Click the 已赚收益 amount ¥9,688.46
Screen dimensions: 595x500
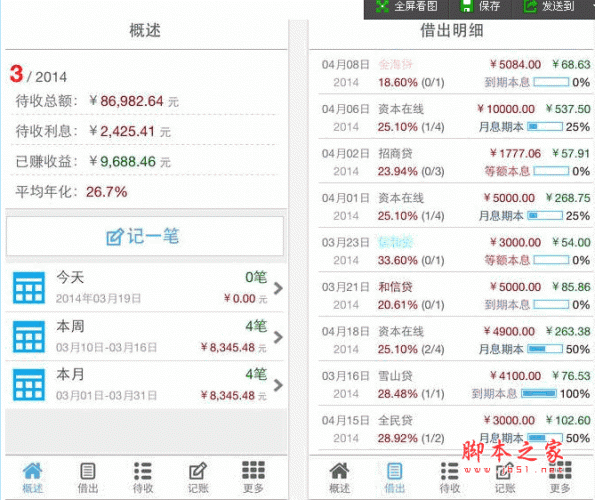(122, 162)
